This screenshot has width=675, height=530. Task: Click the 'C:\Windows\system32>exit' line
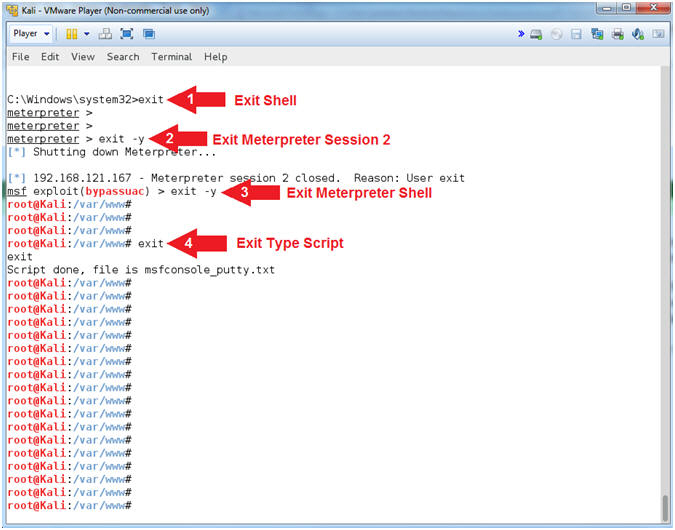point(85,99)
